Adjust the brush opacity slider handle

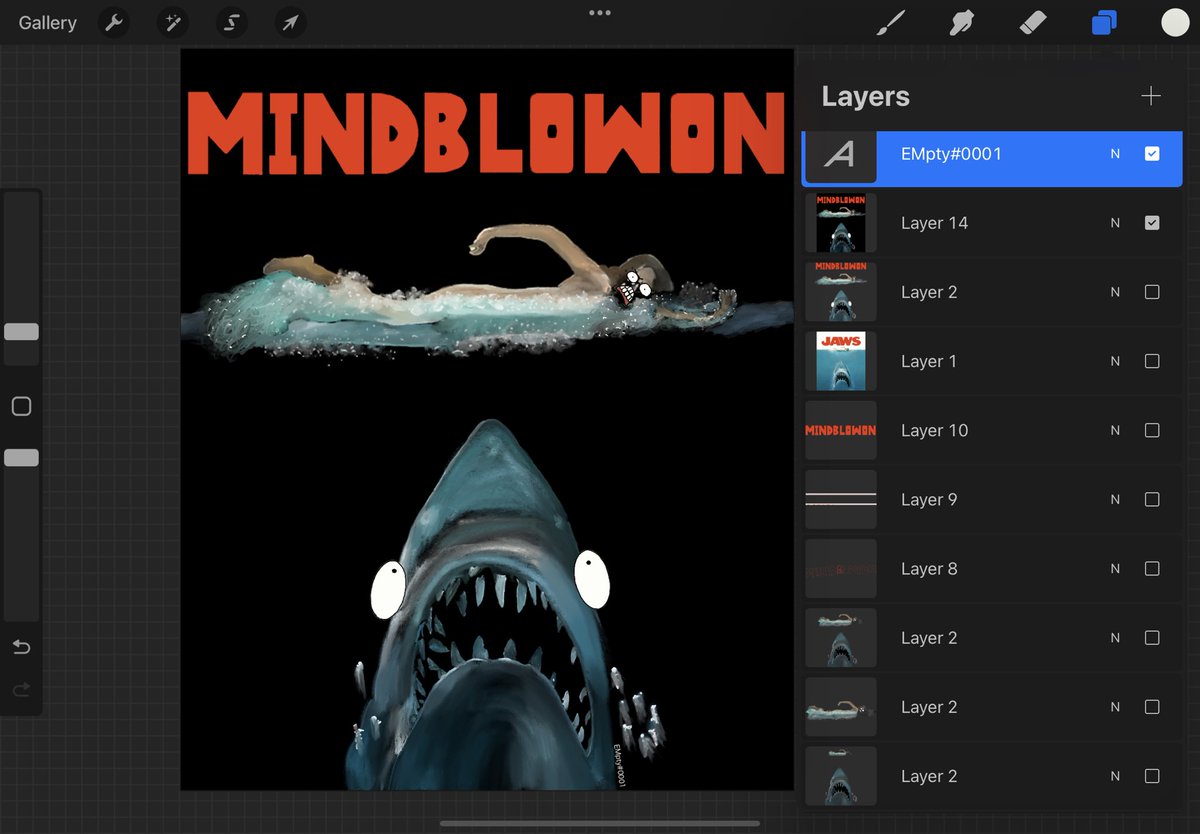(21, 457)
